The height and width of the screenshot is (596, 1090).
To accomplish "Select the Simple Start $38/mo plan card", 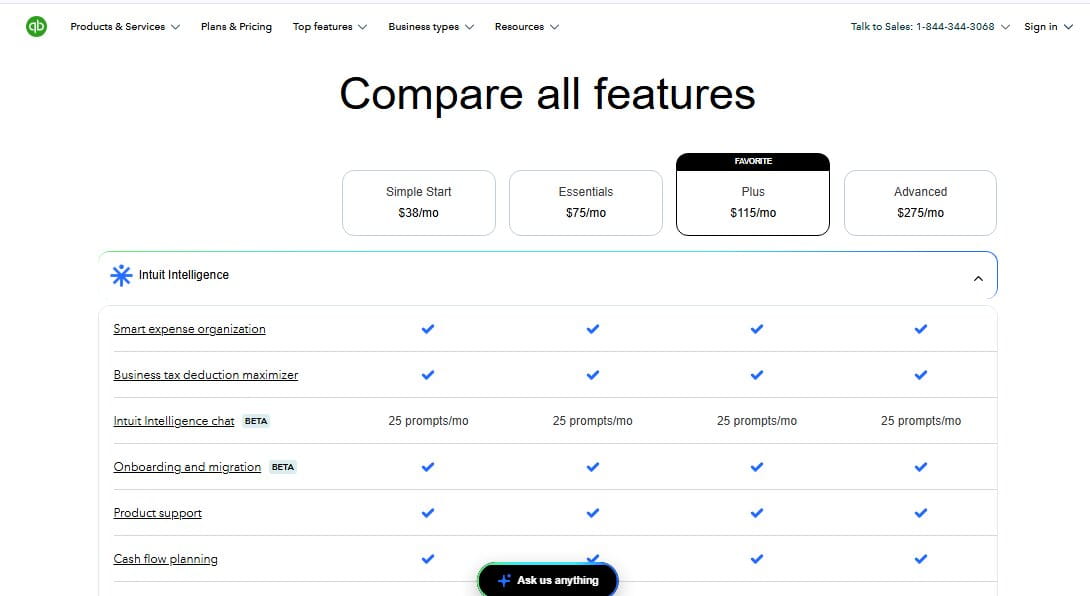I will [418, 203].
